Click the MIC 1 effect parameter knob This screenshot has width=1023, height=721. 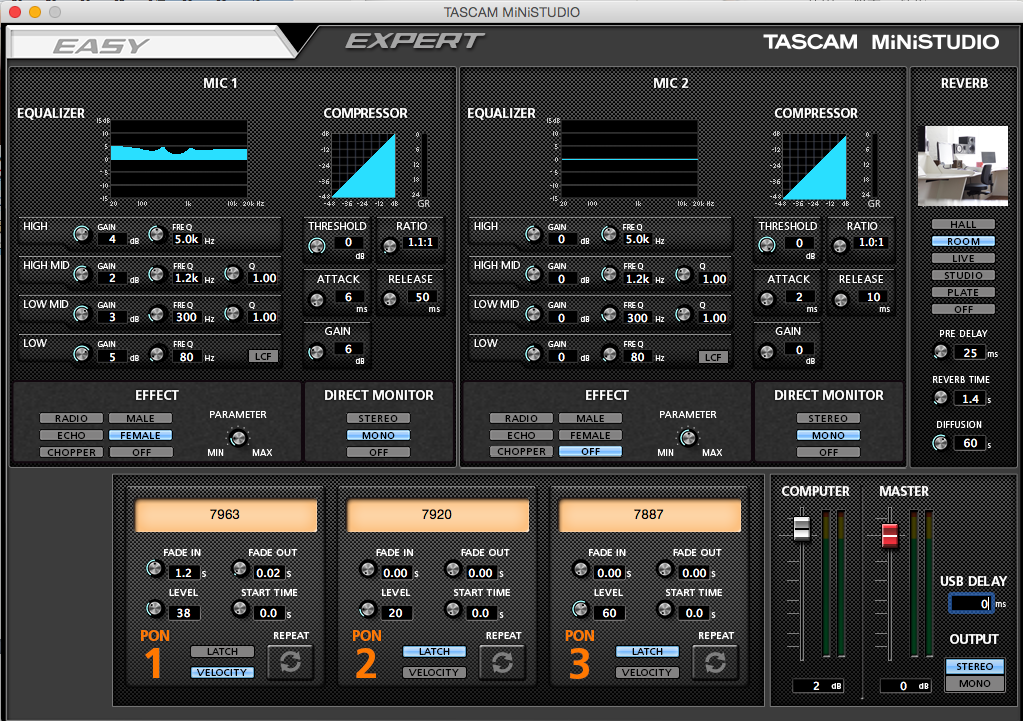[237, 437]
